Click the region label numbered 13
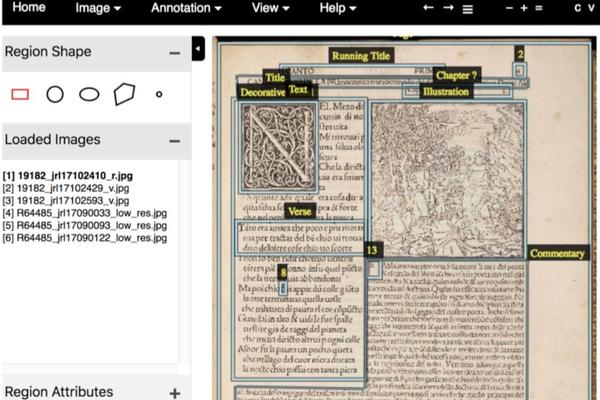The height and width of the screenshot is (400, 600). click(x=372, y=250)
